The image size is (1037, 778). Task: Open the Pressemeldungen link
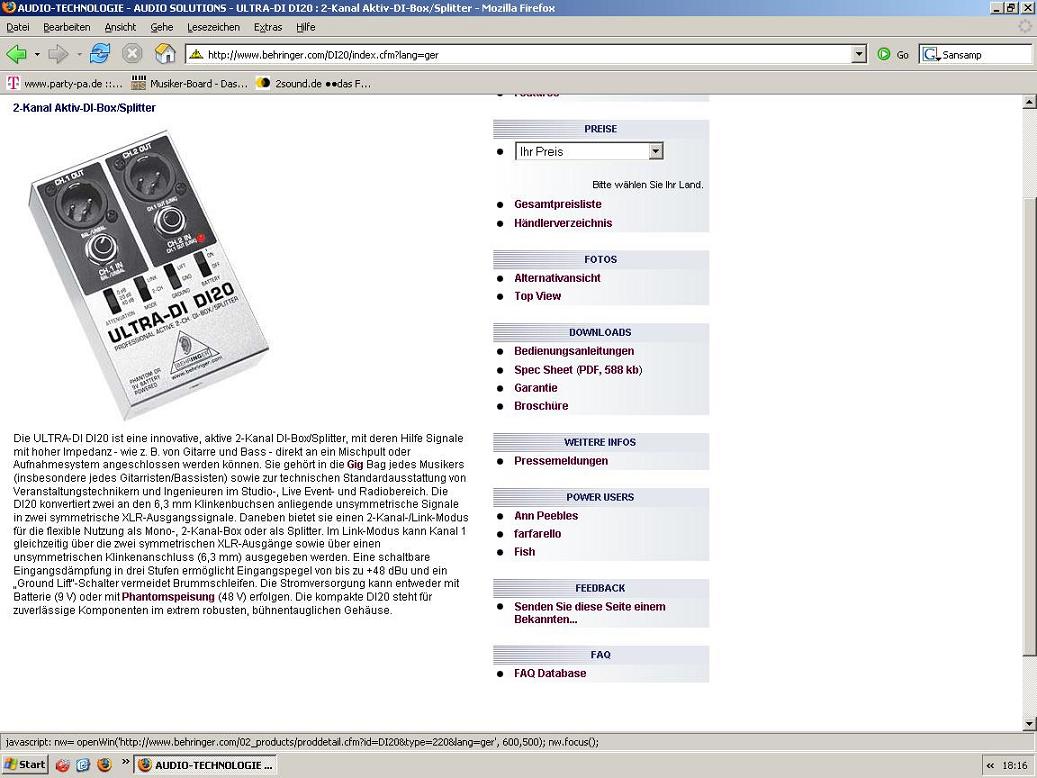[x=561, y=460]
